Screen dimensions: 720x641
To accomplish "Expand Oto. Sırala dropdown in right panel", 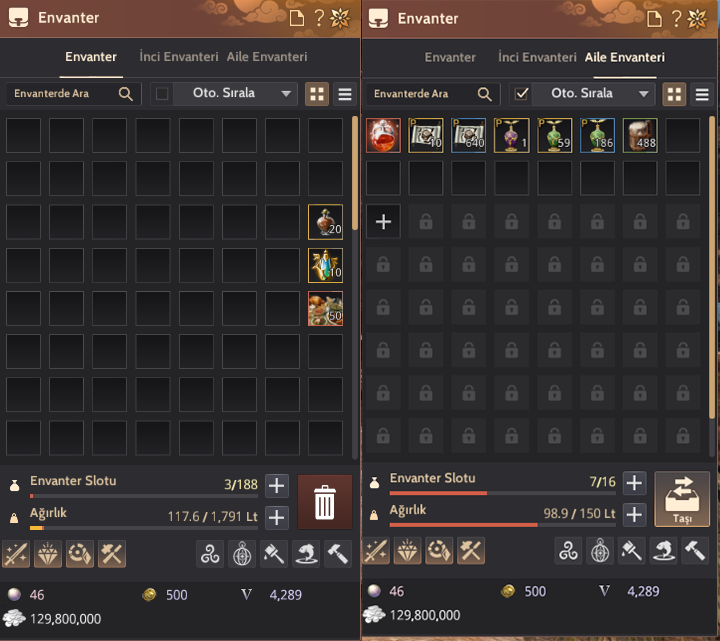I will (x=644, y=94).
